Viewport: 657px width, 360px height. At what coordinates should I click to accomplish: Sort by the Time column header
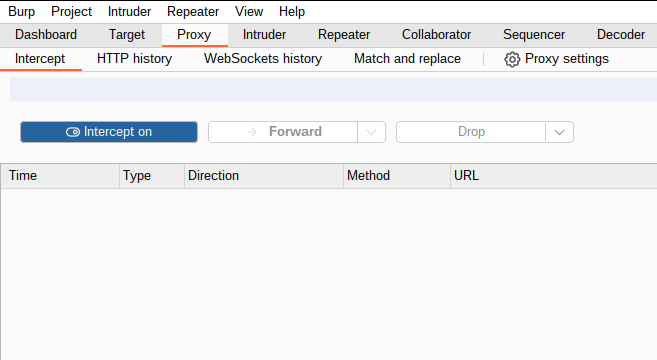click(x=60, y=176)
